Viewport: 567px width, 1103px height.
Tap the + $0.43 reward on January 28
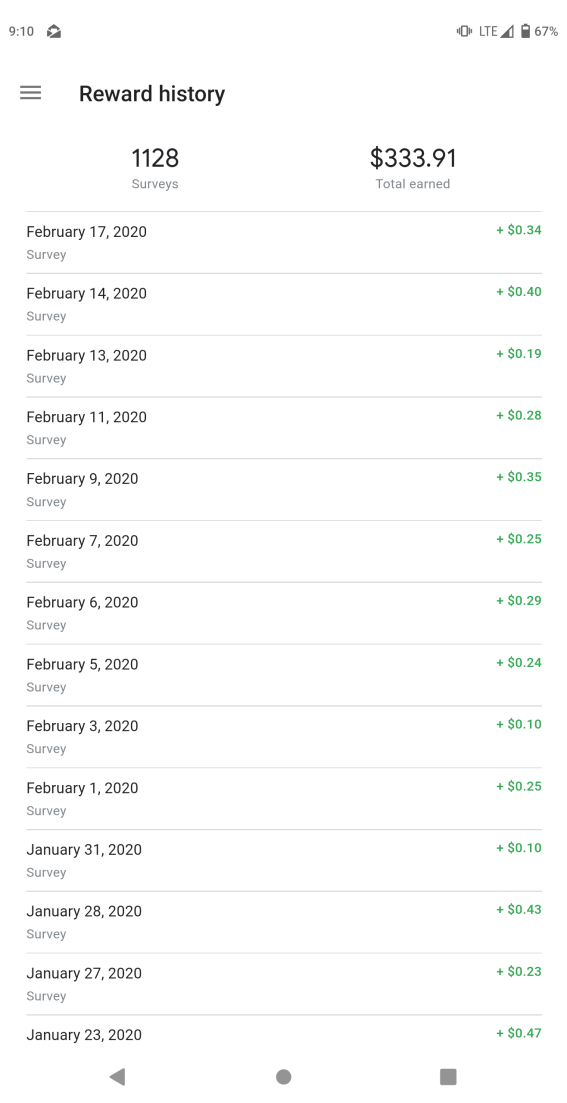tap(519, 909)
